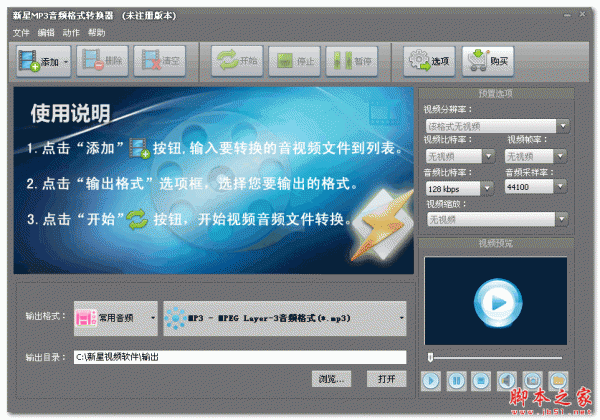Open the 音频采样率 44100 dropdown
This screenshot has width=600, height=420.
pyautogui.click(x=560, y=187)
